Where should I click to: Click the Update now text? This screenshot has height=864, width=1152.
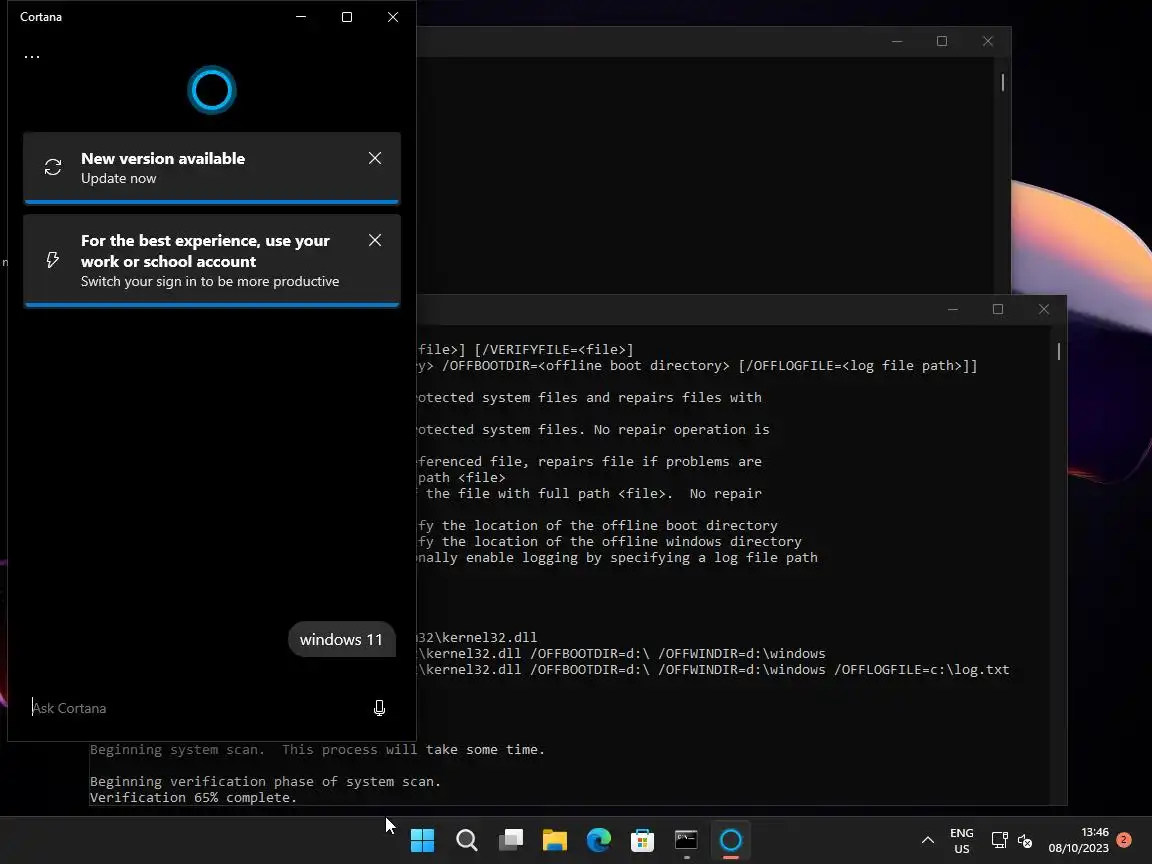118,179
